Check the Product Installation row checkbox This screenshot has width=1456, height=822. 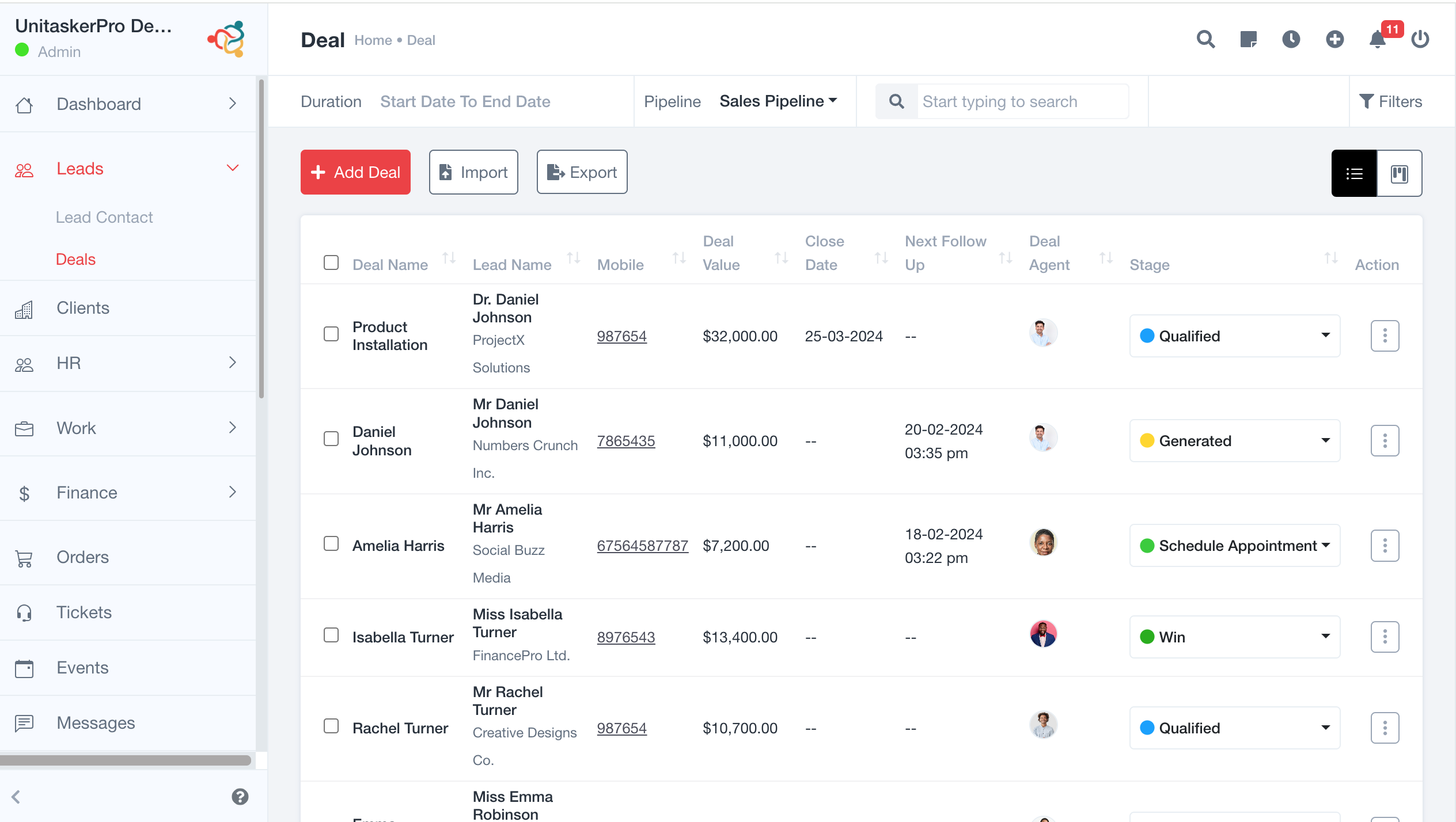coord(331,334)
